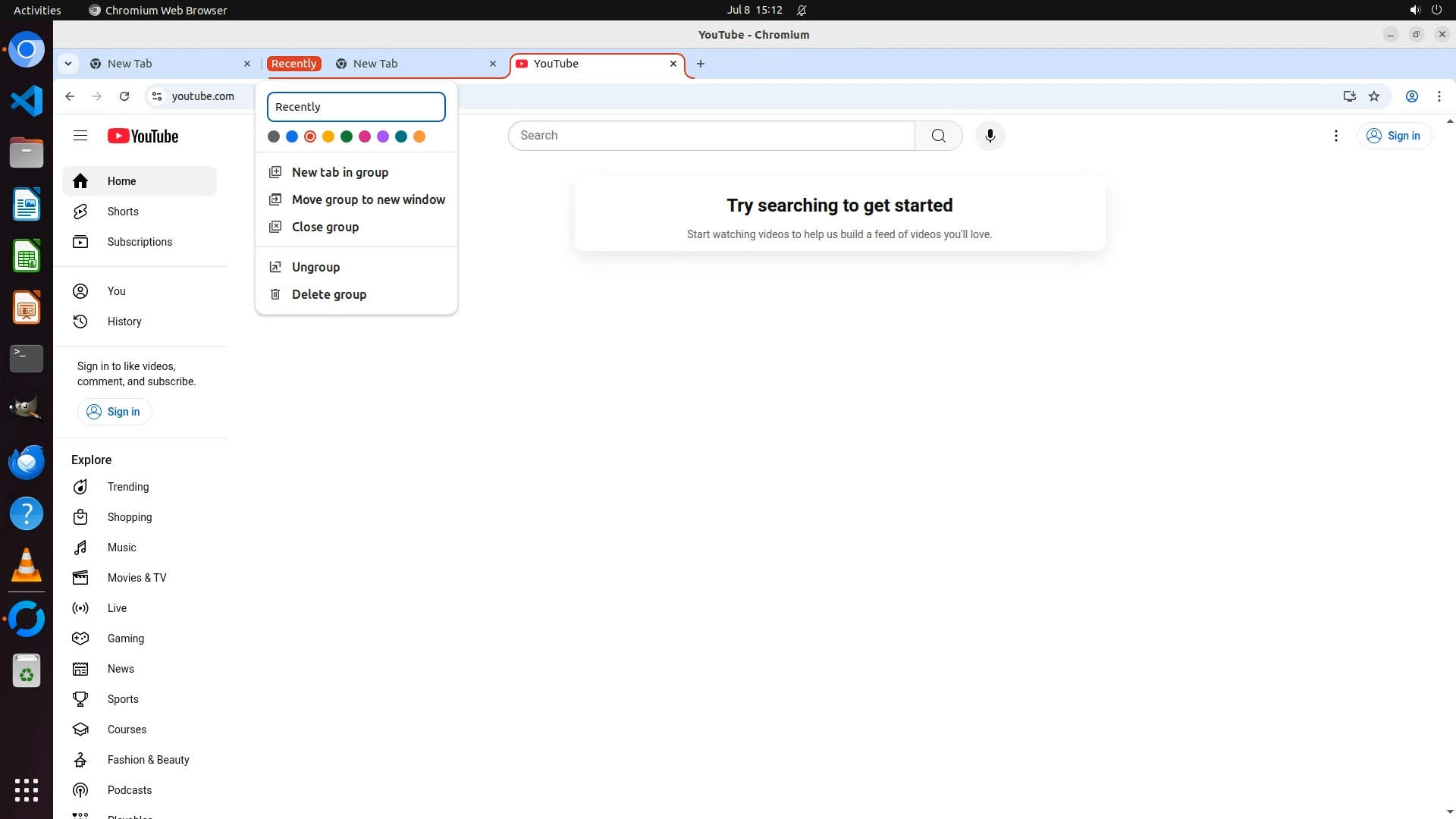Screen dimensions: 1456x819
Task: Click the tab group name field
Action: coord(356,107)
